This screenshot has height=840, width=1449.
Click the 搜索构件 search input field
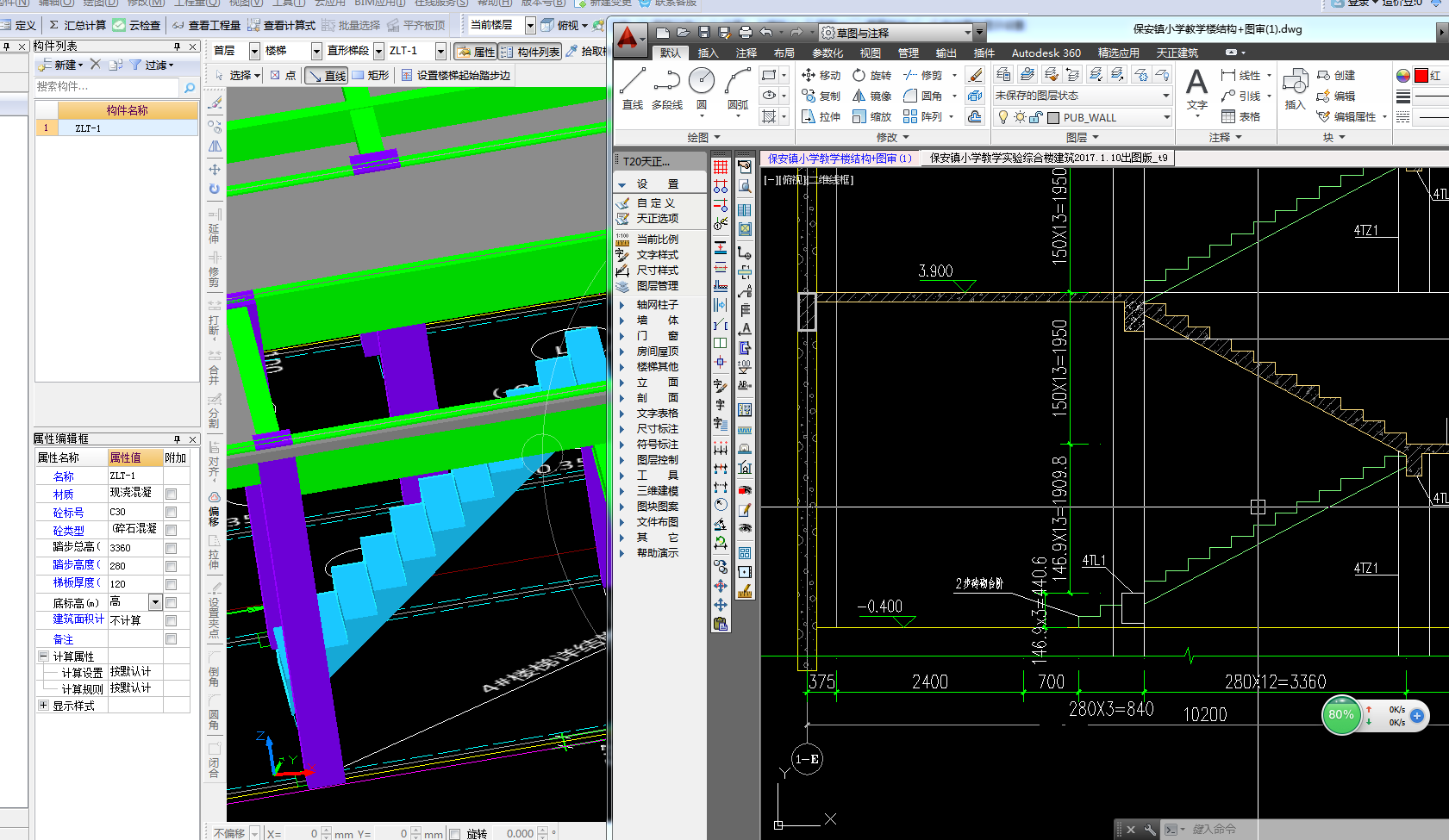(108, 87)
